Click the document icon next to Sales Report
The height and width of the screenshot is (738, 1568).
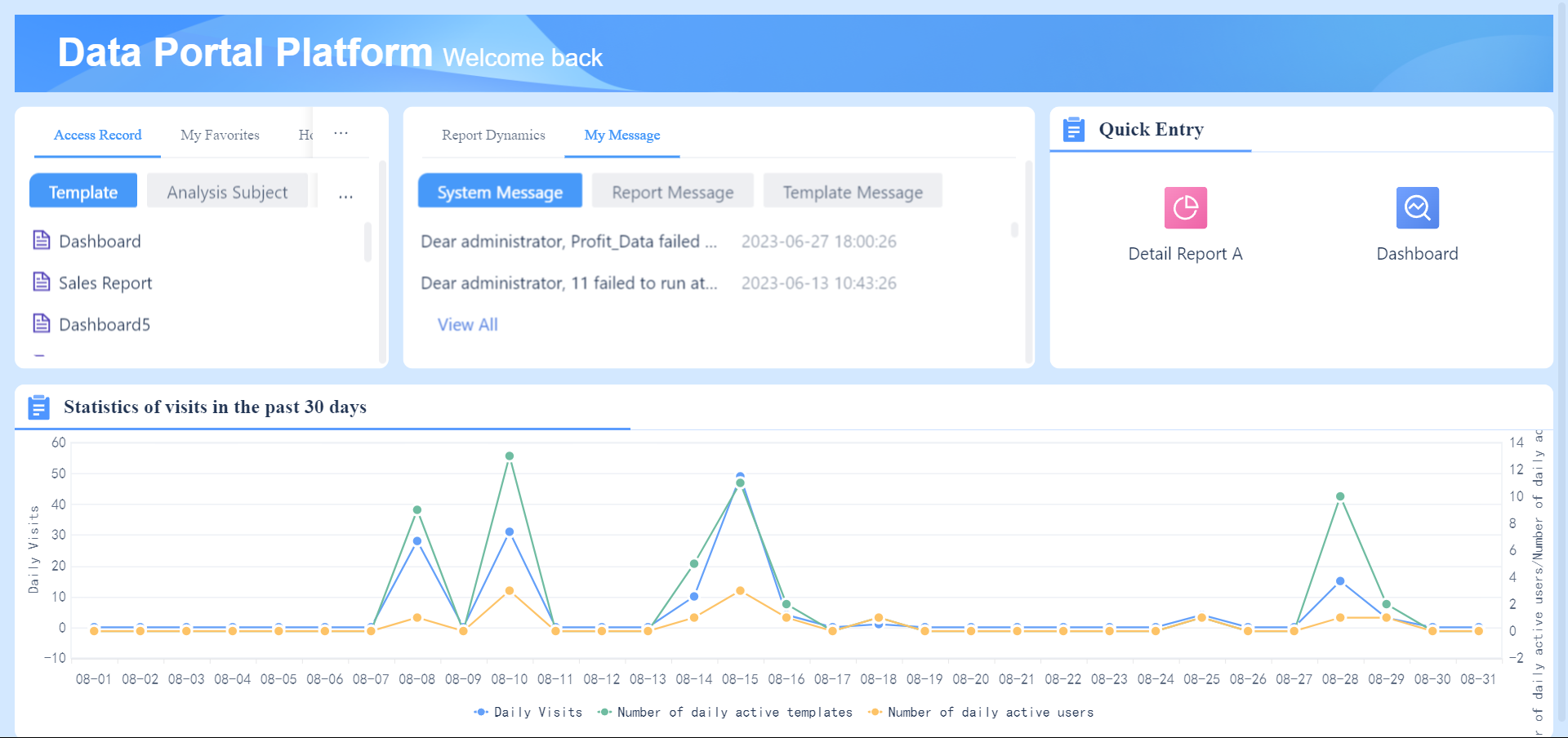tap(42, 281)
